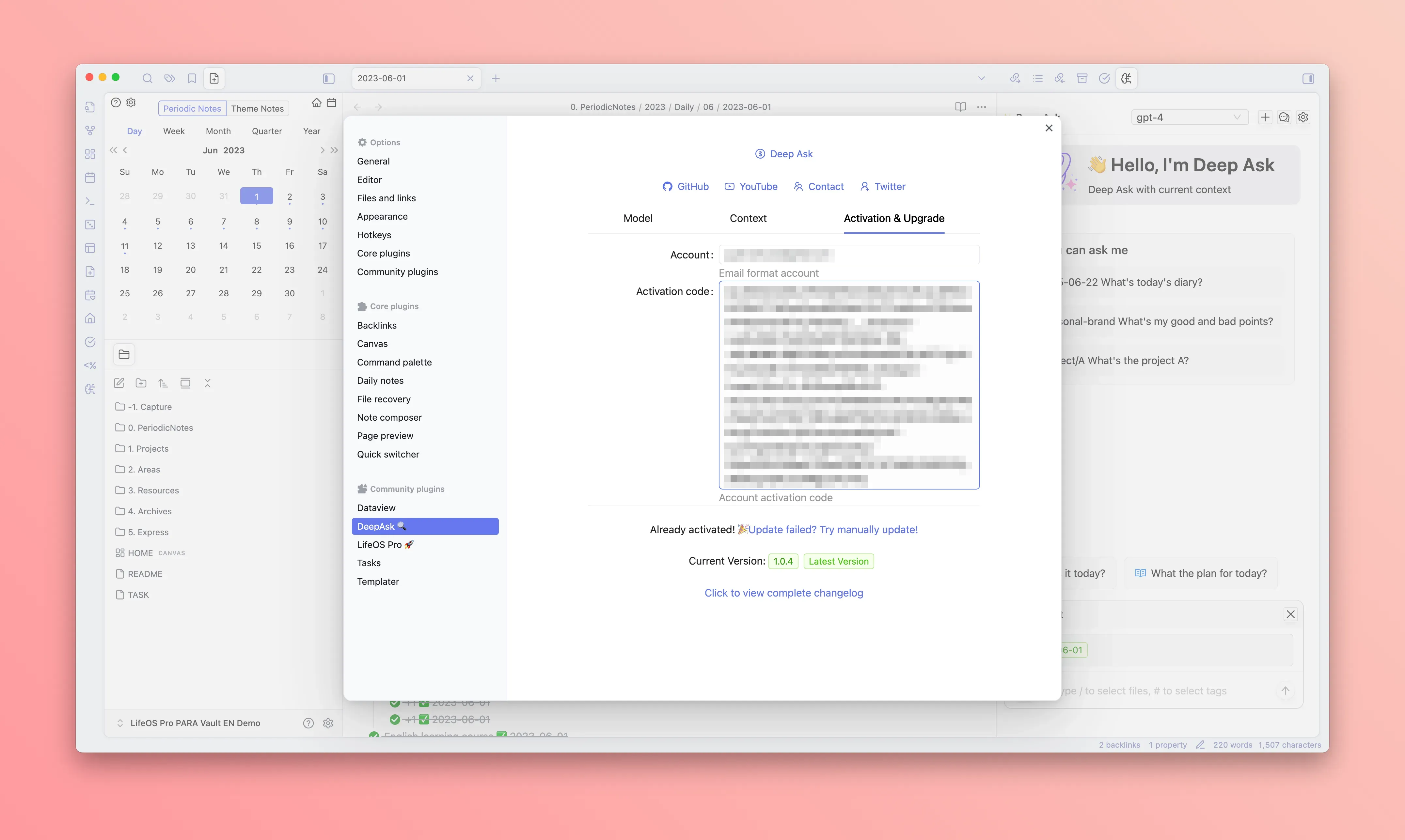
Task: Toggle the right sidebar panel icon
Action: pyautogui.click(x=1308, y=79)
